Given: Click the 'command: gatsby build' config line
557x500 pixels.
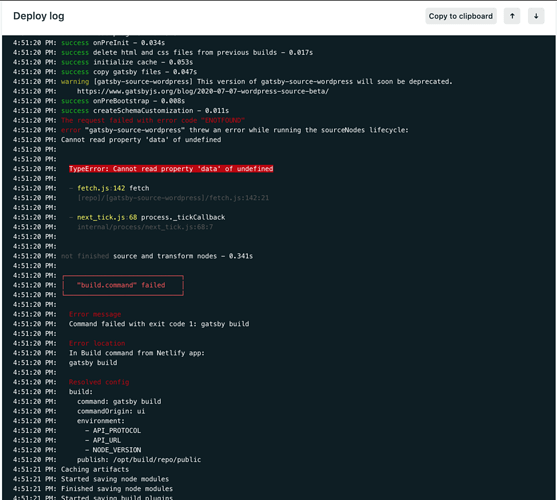Looking at the screenshot, I should tap(119, 402).
